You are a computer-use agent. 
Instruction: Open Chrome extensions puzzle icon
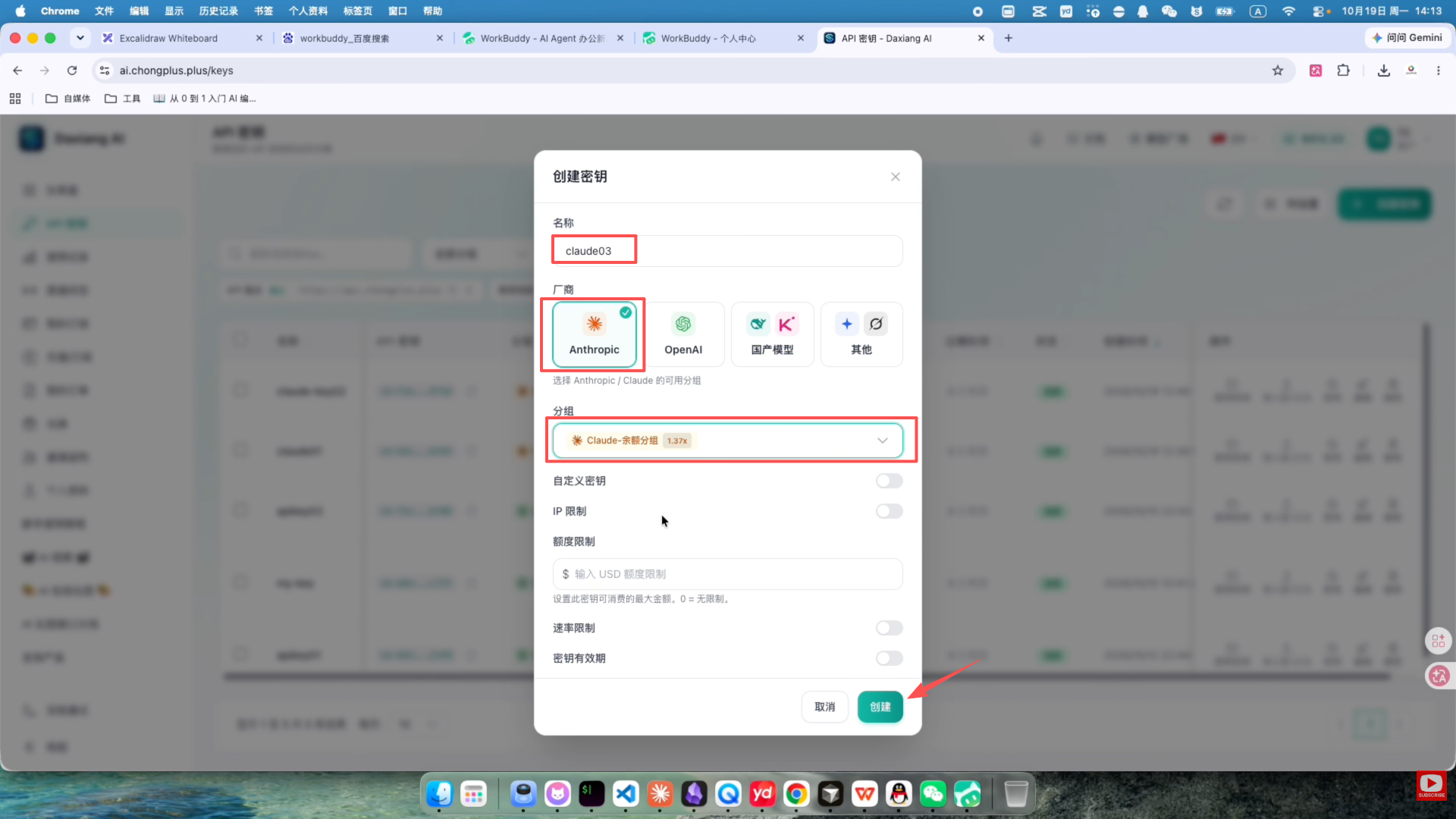click(1343, 71)
